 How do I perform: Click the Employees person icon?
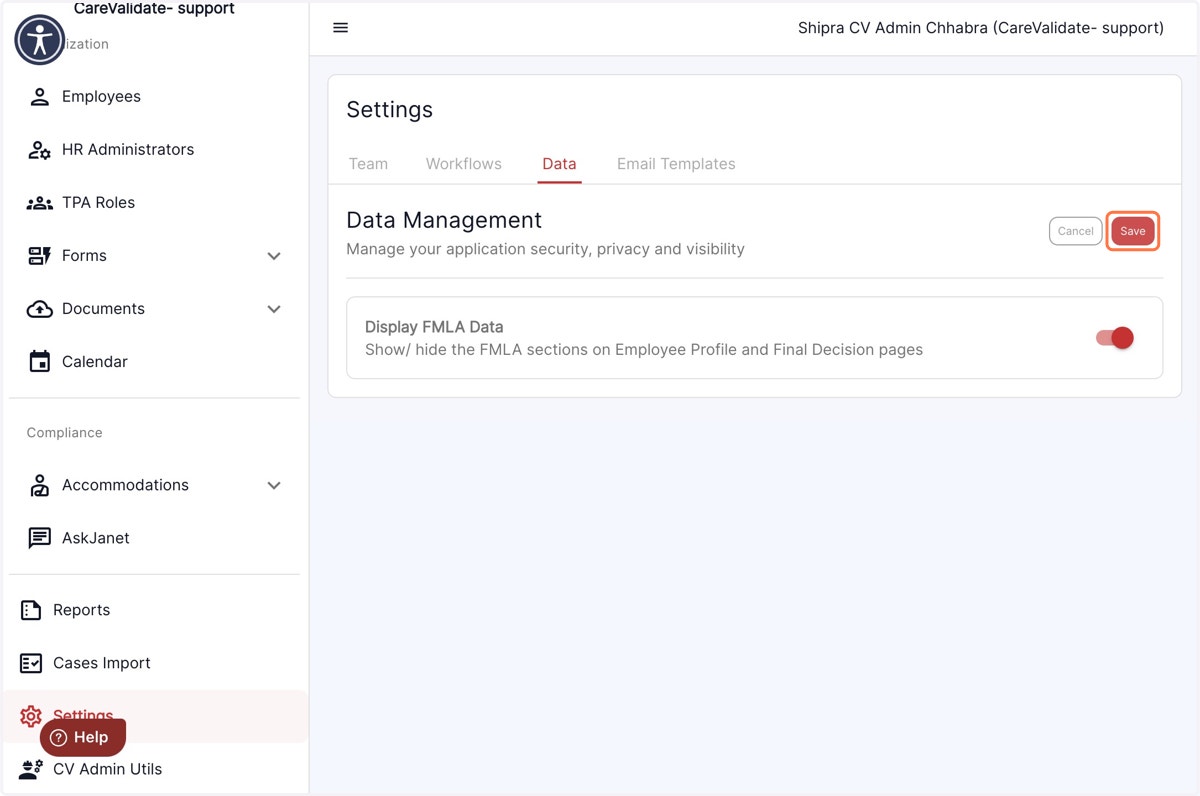[39, 97]
